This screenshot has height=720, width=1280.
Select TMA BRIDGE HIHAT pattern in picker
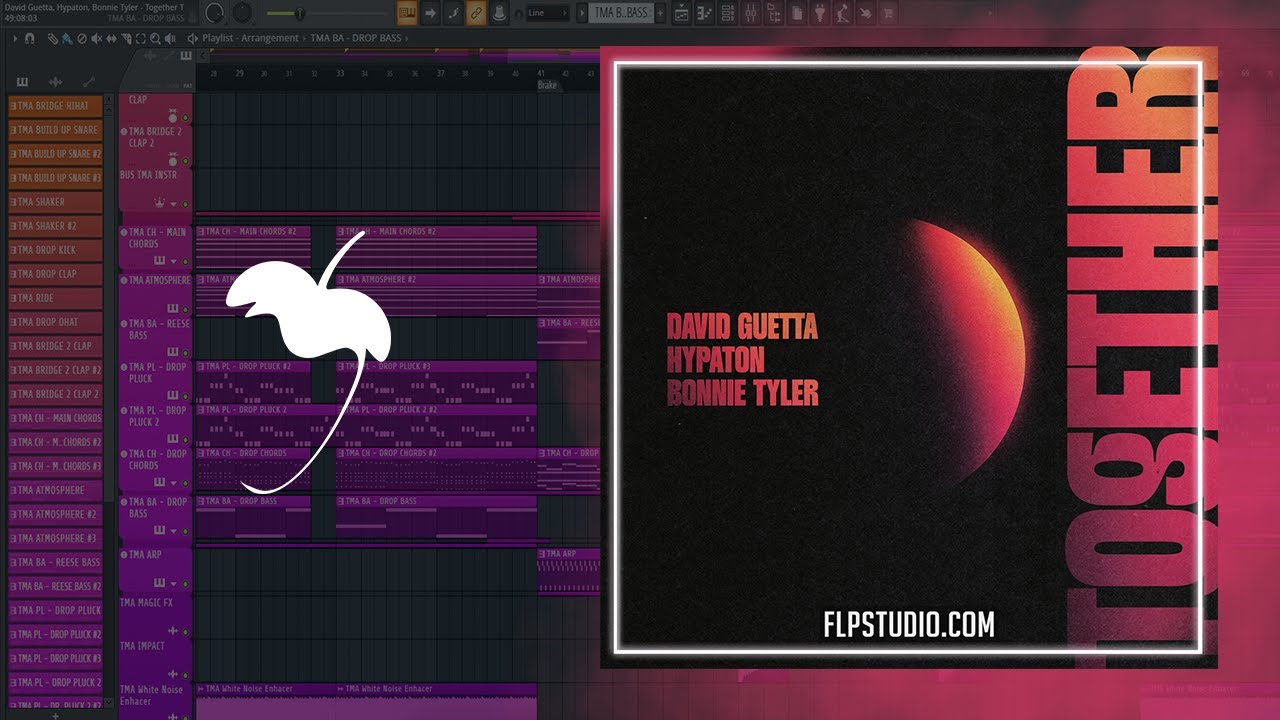pos(56,106)
